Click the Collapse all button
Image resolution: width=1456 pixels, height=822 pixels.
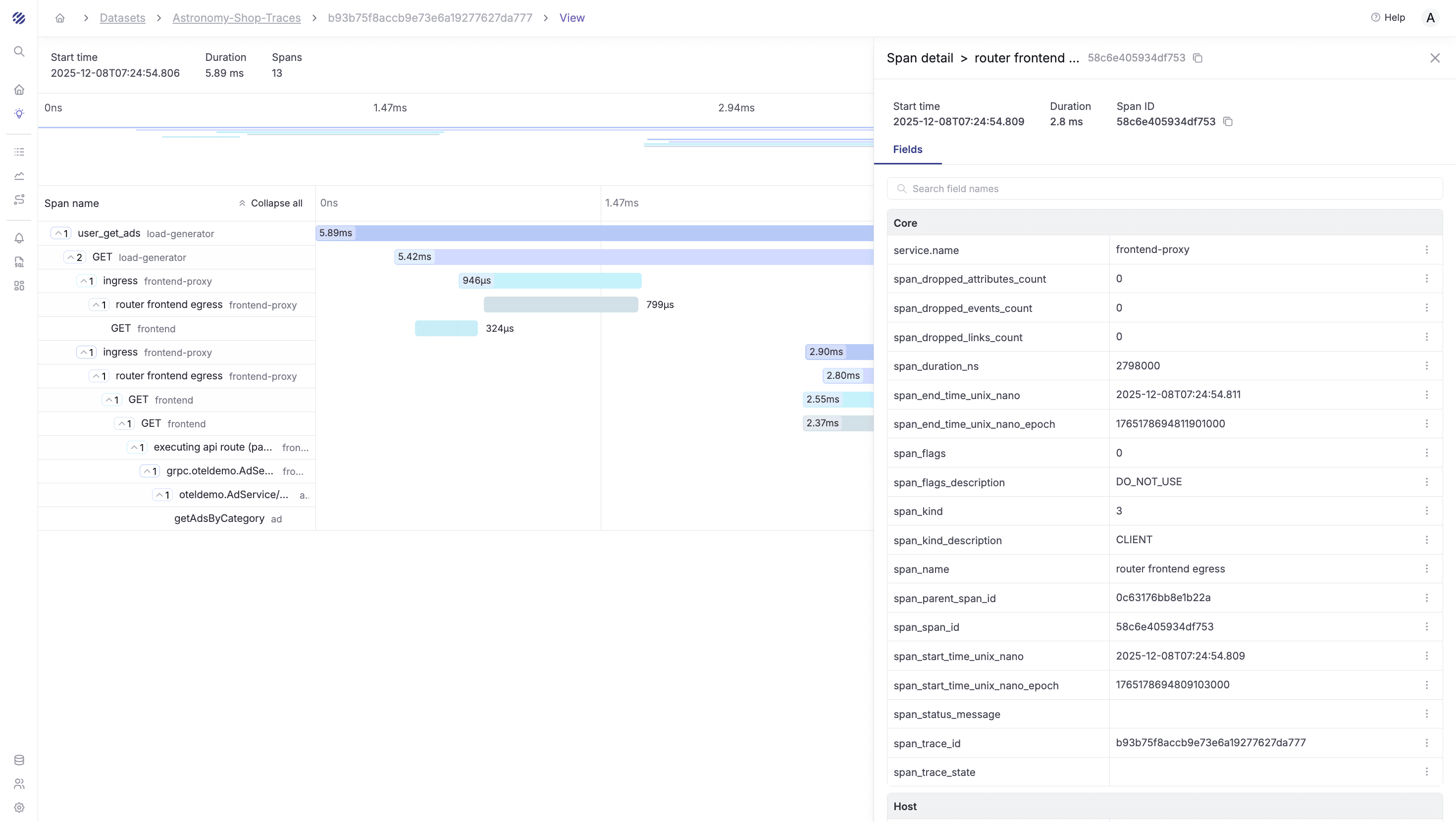pos(270,203)
